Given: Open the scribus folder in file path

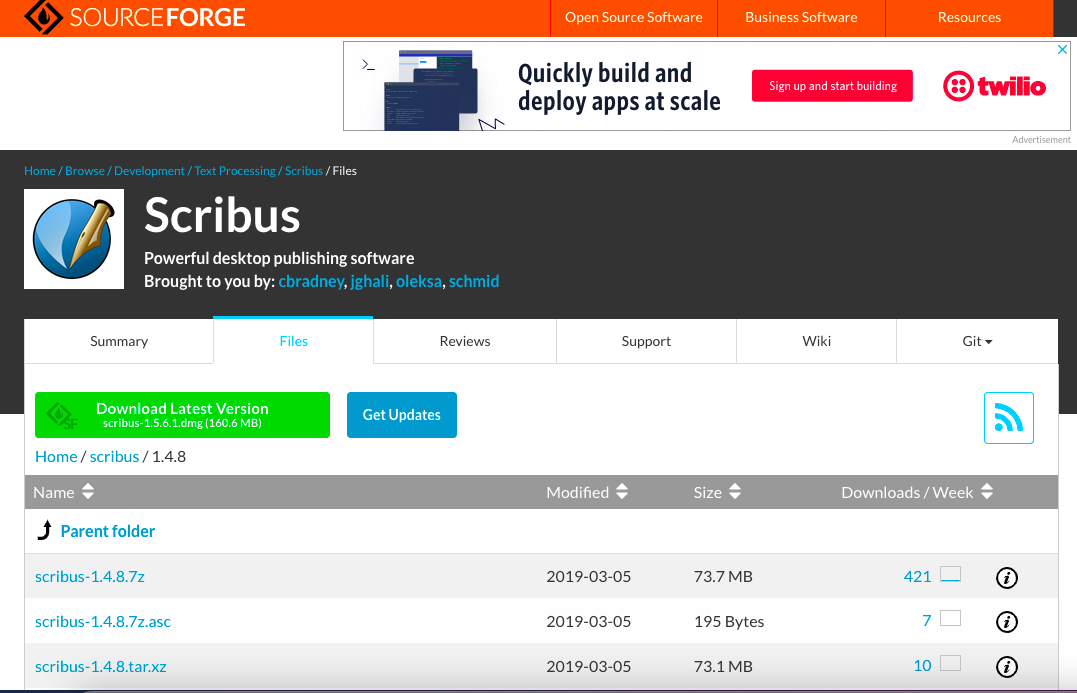Looking at the screenshot, I should point(114,456).
